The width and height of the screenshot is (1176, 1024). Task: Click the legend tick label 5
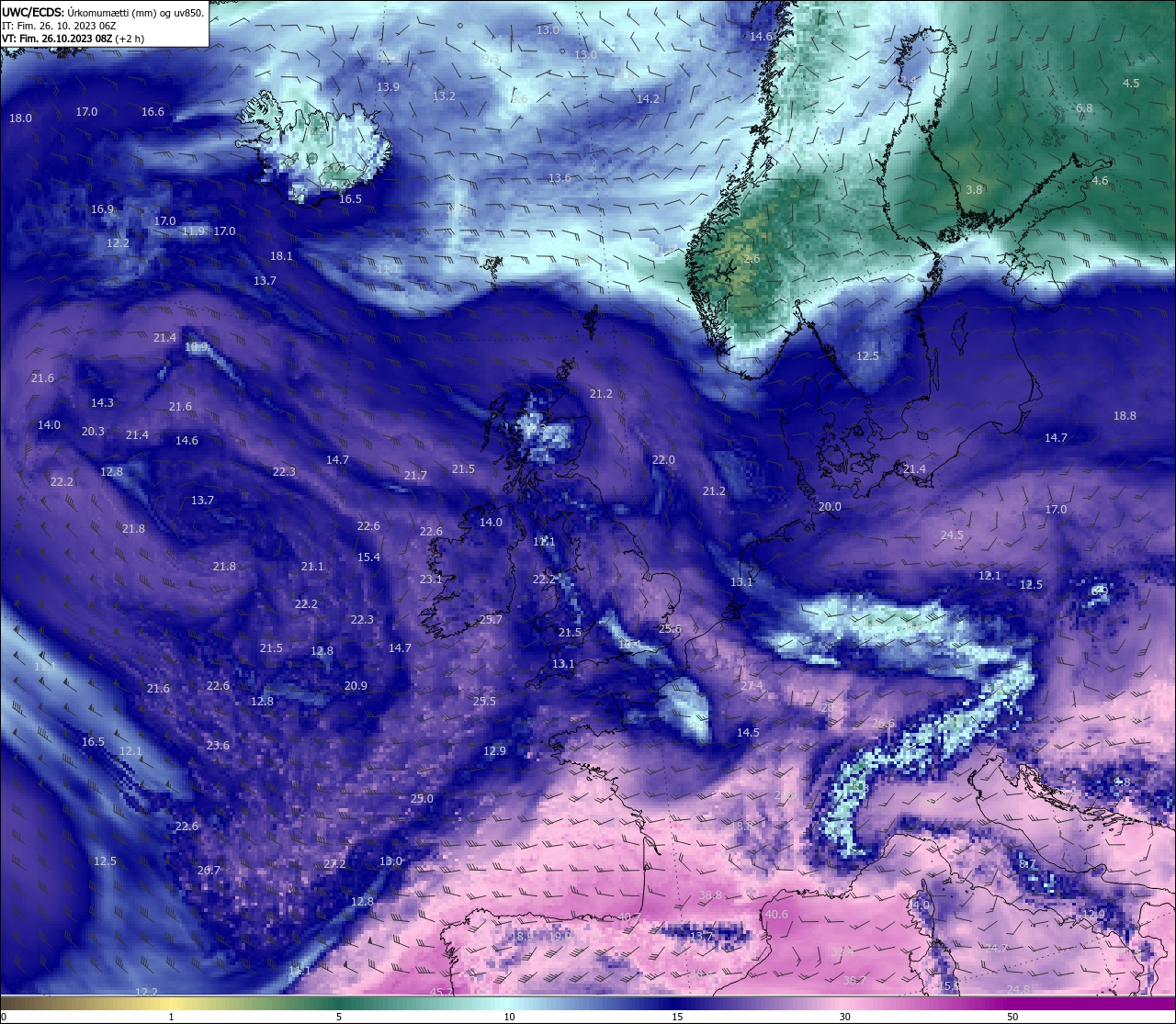339,1017
